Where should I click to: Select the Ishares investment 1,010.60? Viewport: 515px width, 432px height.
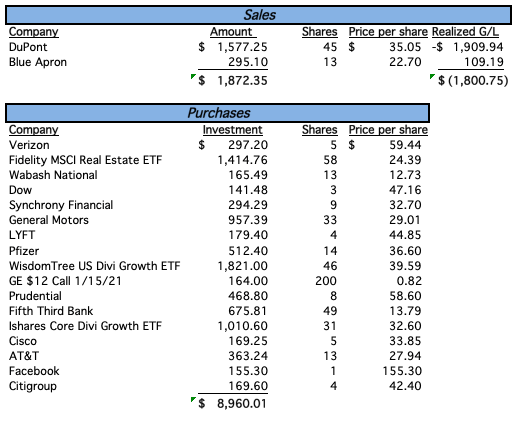[242, 326]
